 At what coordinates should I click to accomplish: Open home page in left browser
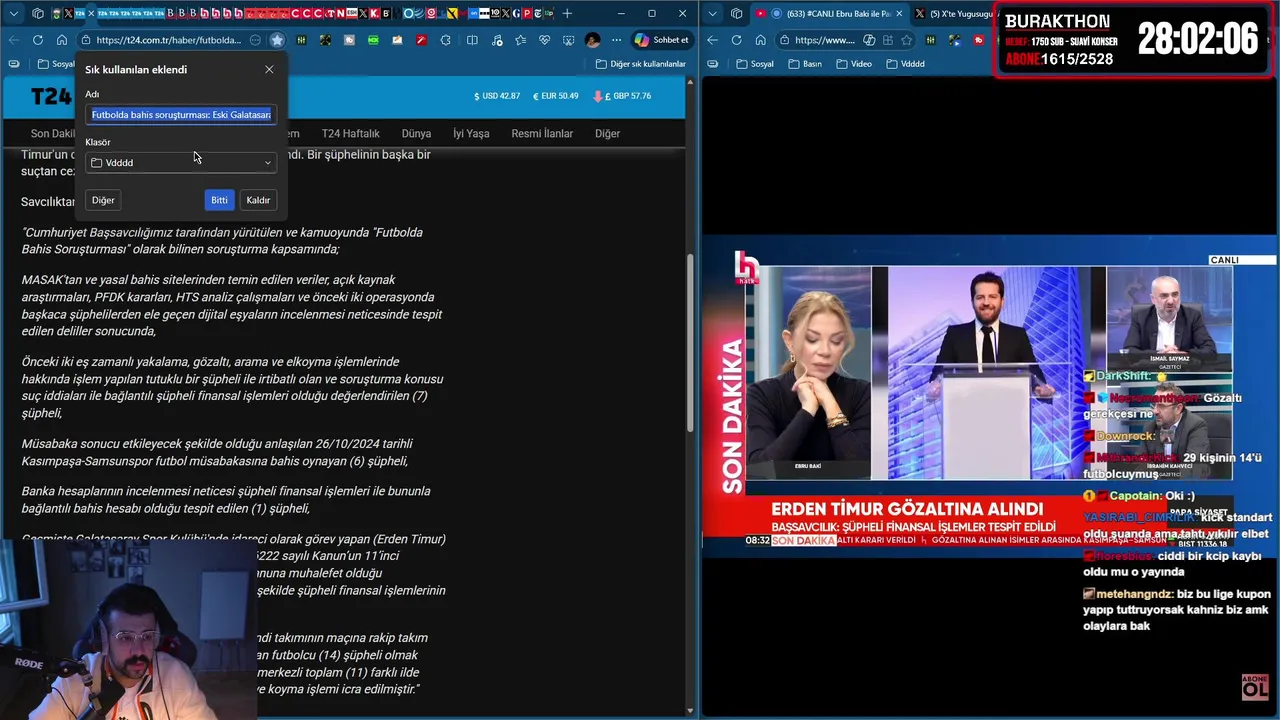pos(61,40)
